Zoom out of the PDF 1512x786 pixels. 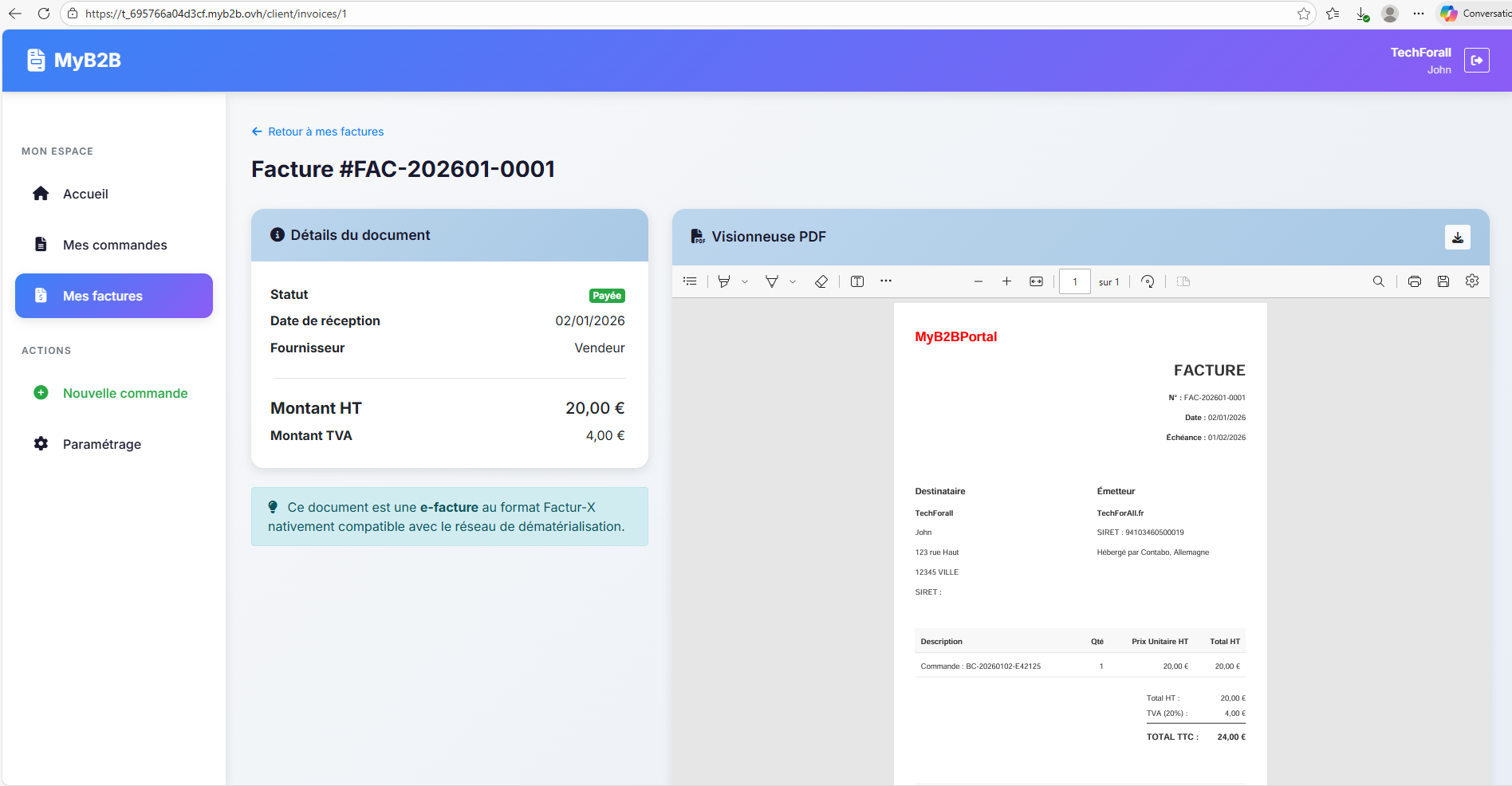coord(978,281)
